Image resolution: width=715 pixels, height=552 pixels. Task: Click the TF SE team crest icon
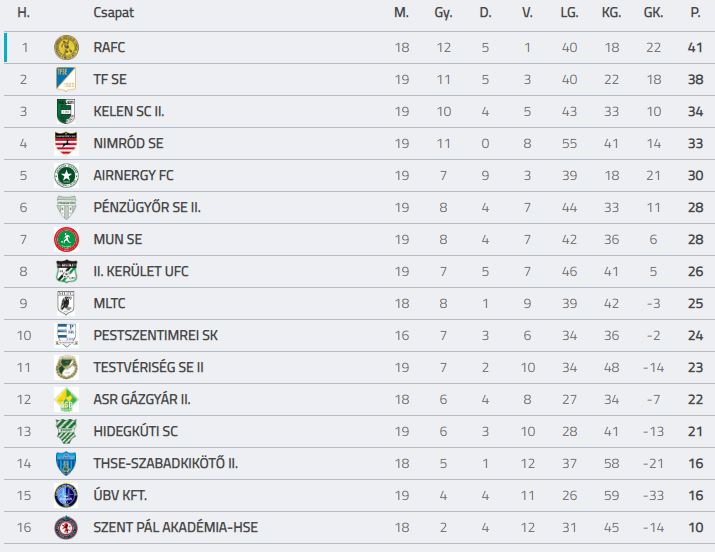click(66, 79)
